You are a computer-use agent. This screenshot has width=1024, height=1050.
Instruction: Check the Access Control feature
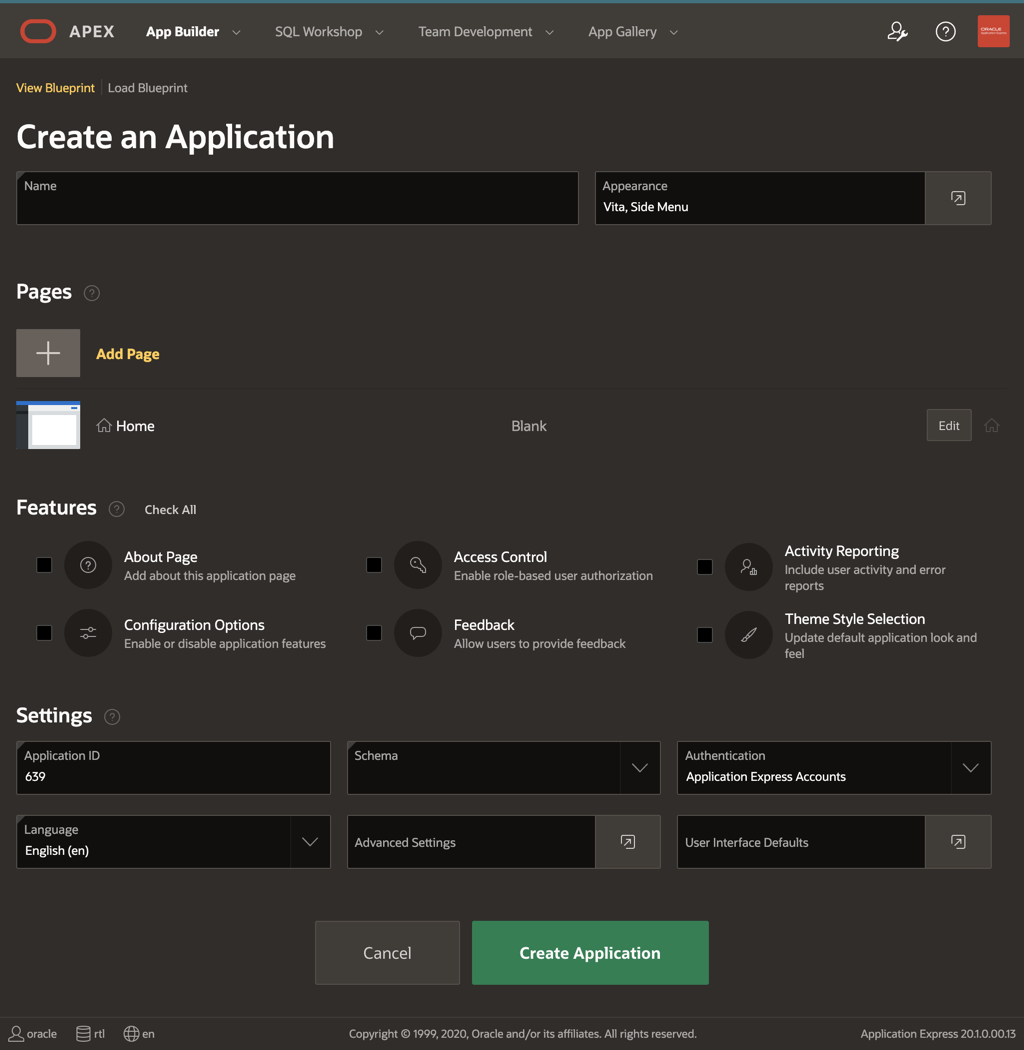coord(374,565)
